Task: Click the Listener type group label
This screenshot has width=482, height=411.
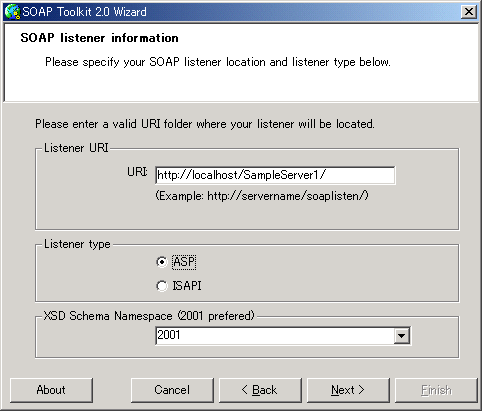Action: [x=77, y=244]
